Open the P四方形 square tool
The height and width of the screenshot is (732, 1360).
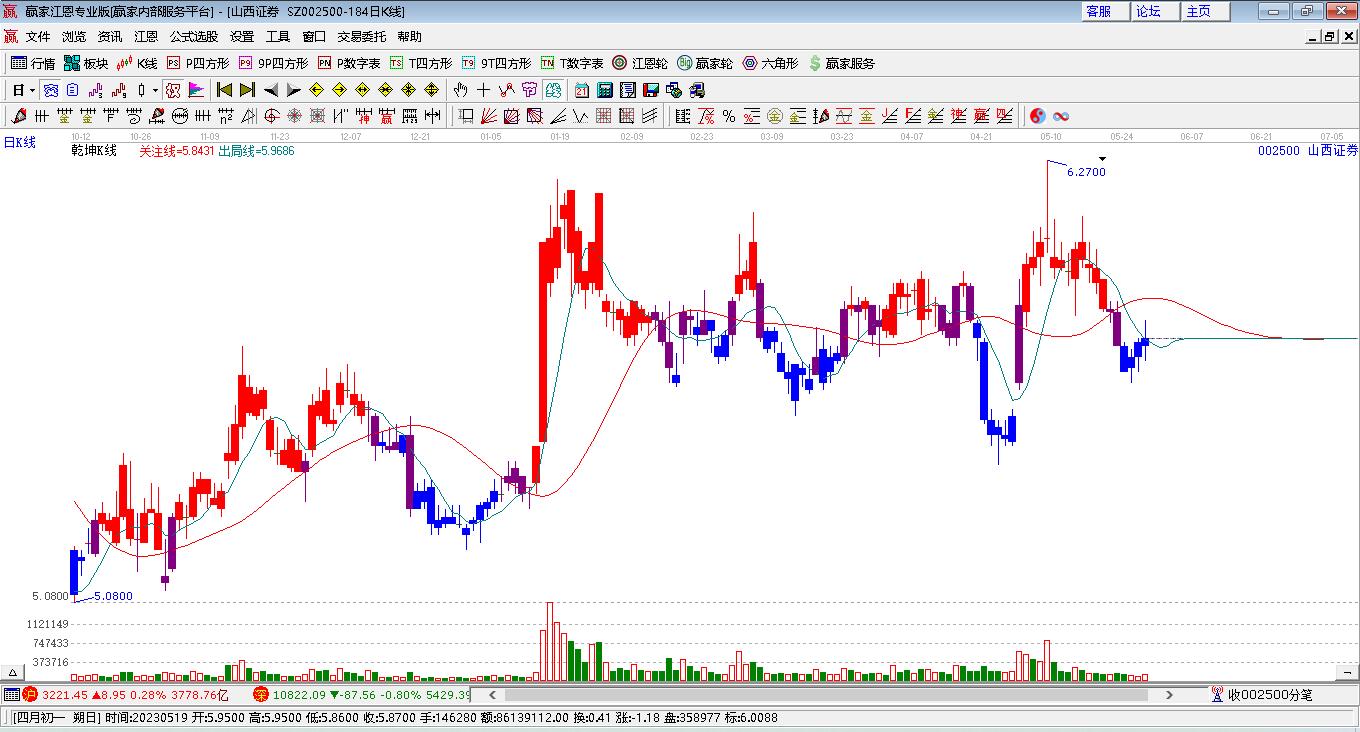tap(197, 63)
